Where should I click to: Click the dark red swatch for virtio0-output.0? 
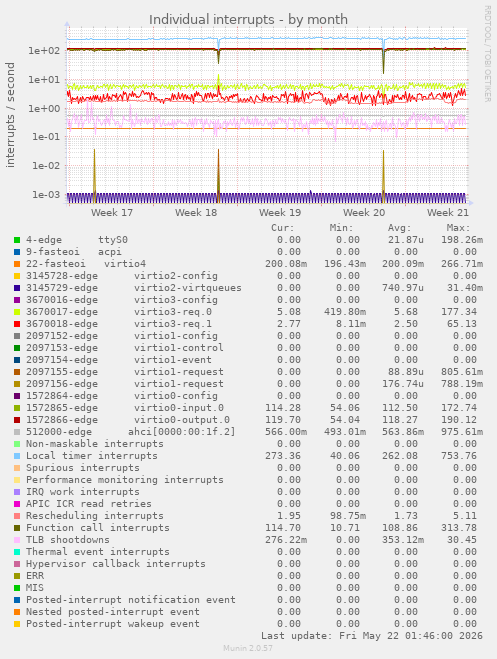coord(17,420)
